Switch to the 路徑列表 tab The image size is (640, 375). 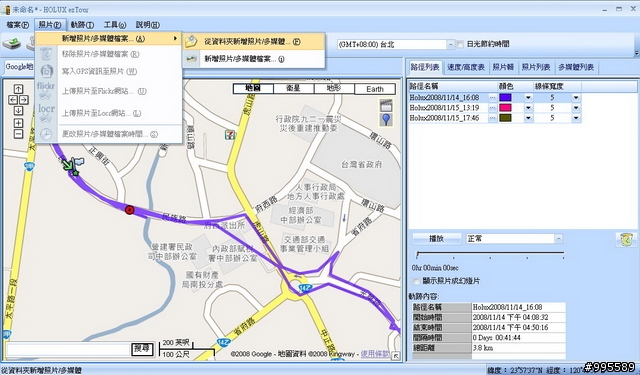point(424,67)
